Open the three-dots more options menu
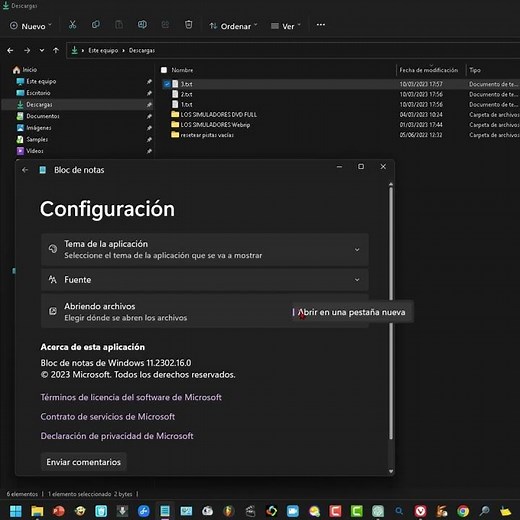The image size is (520, 520). pyautogui.click(x=321, y=25)
